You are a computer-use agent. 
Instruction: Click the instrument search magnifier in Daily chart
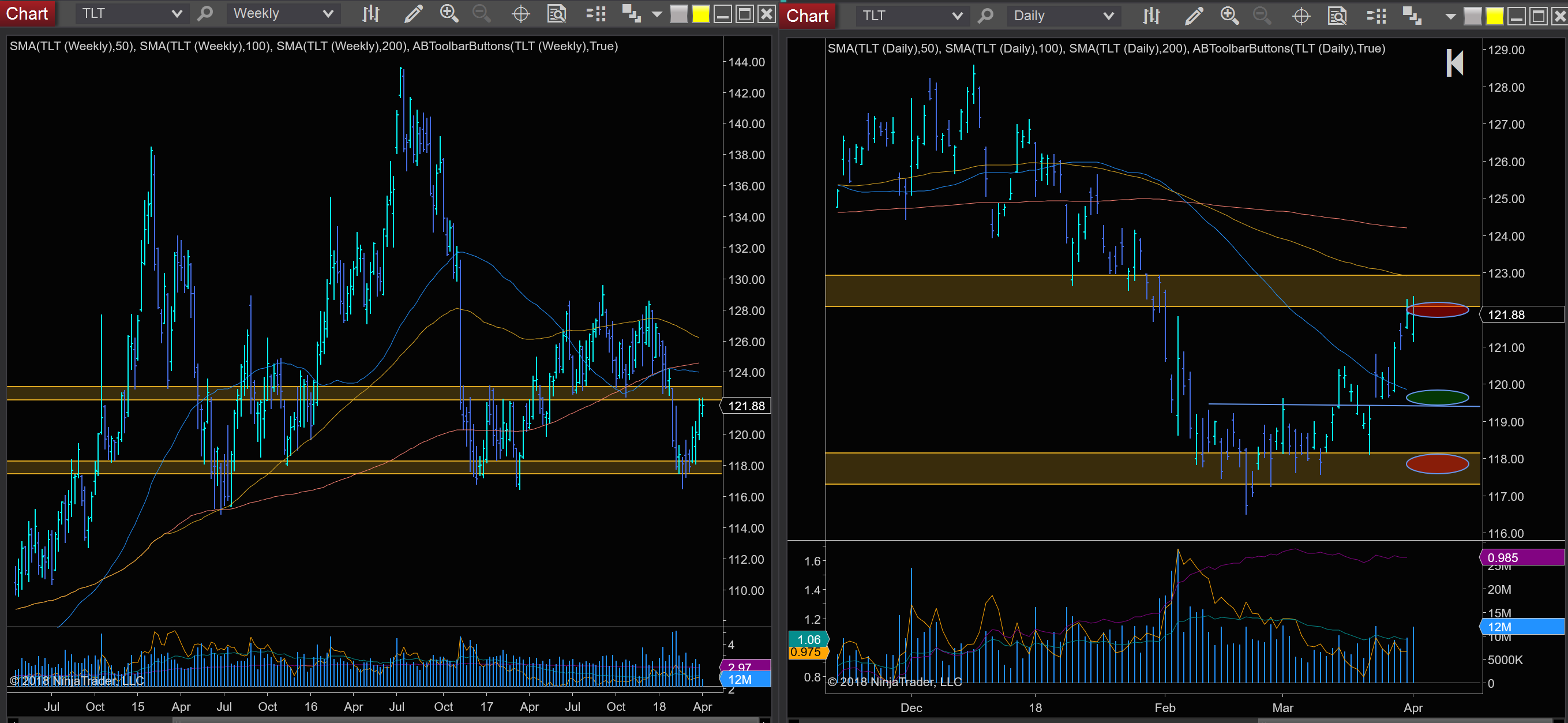pyautogui.click(x=986, y=16)
